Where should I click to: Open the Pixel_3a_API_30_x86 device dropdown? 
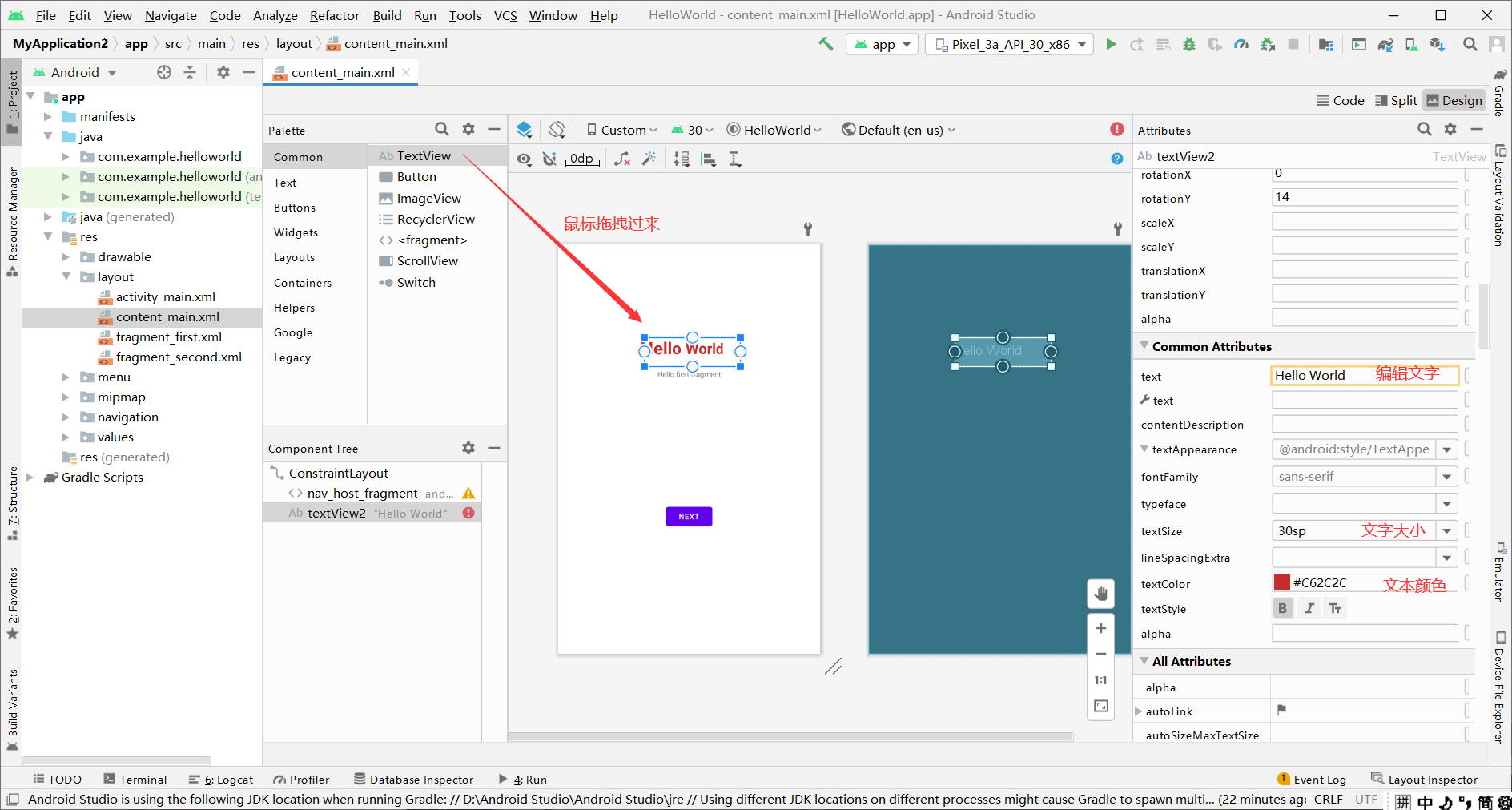[x=1009, y=44]
